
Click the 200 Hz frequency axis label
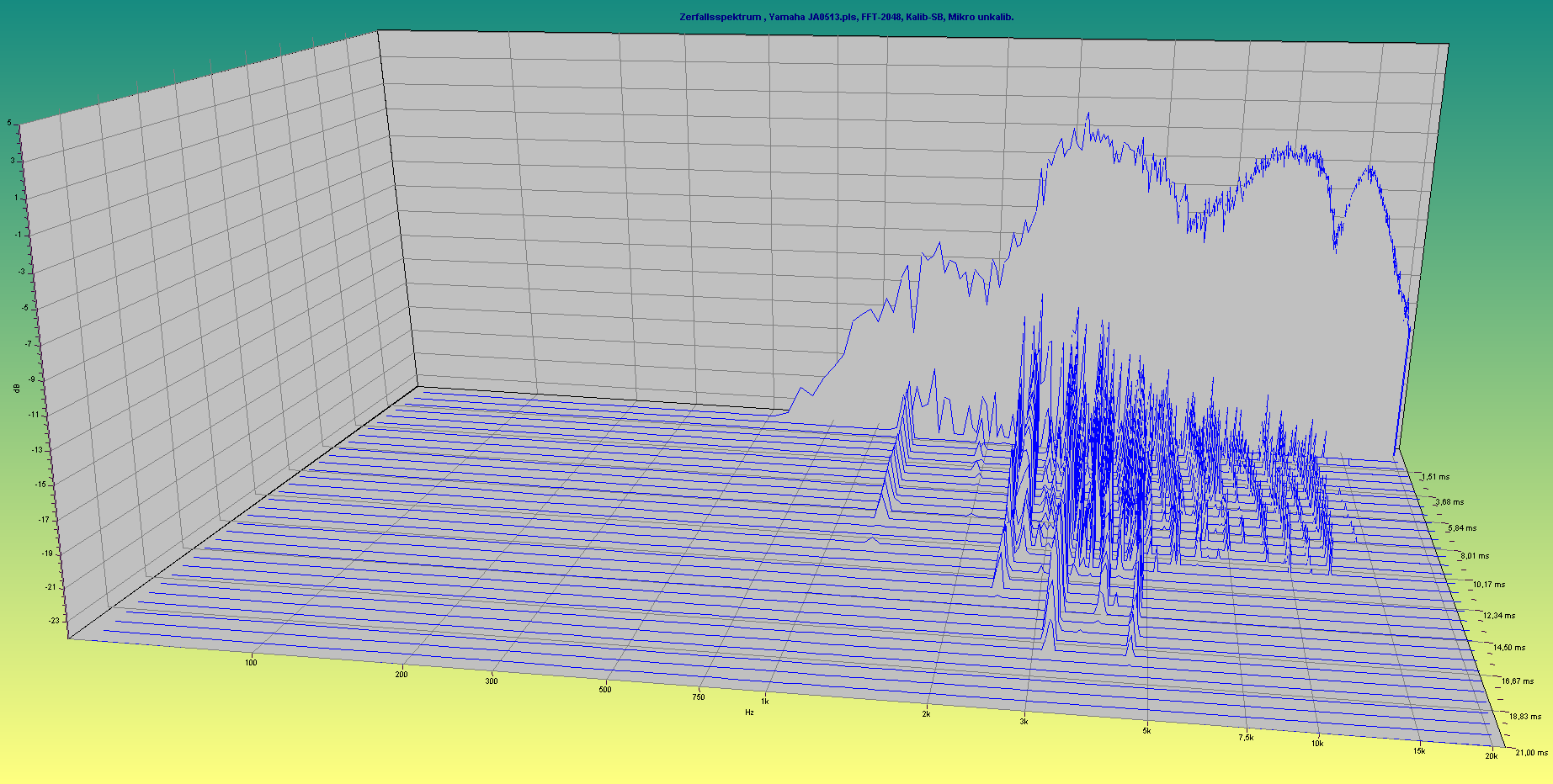[402, 675]
